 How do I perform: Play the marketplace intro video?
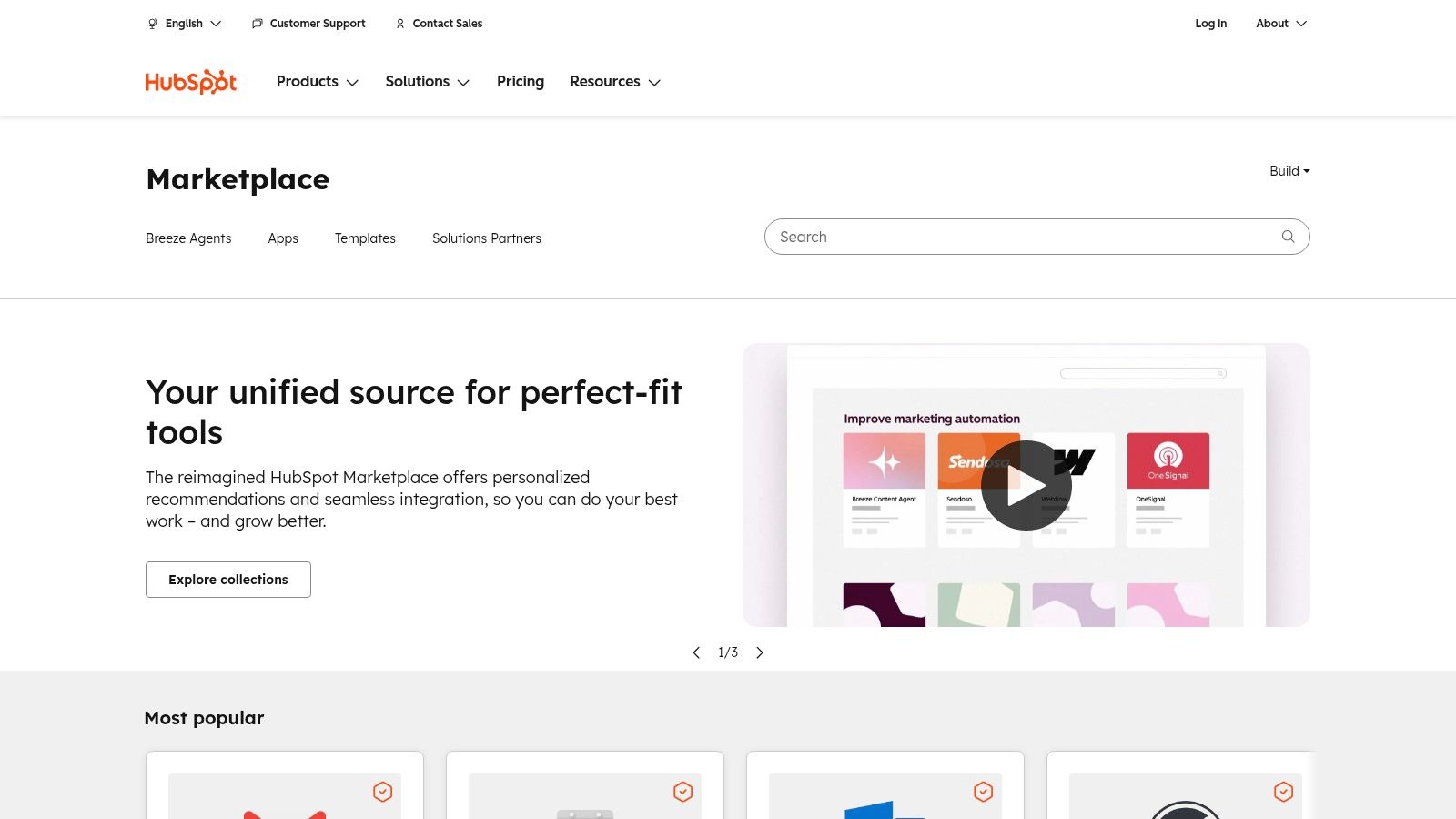tap(1026, 485)
